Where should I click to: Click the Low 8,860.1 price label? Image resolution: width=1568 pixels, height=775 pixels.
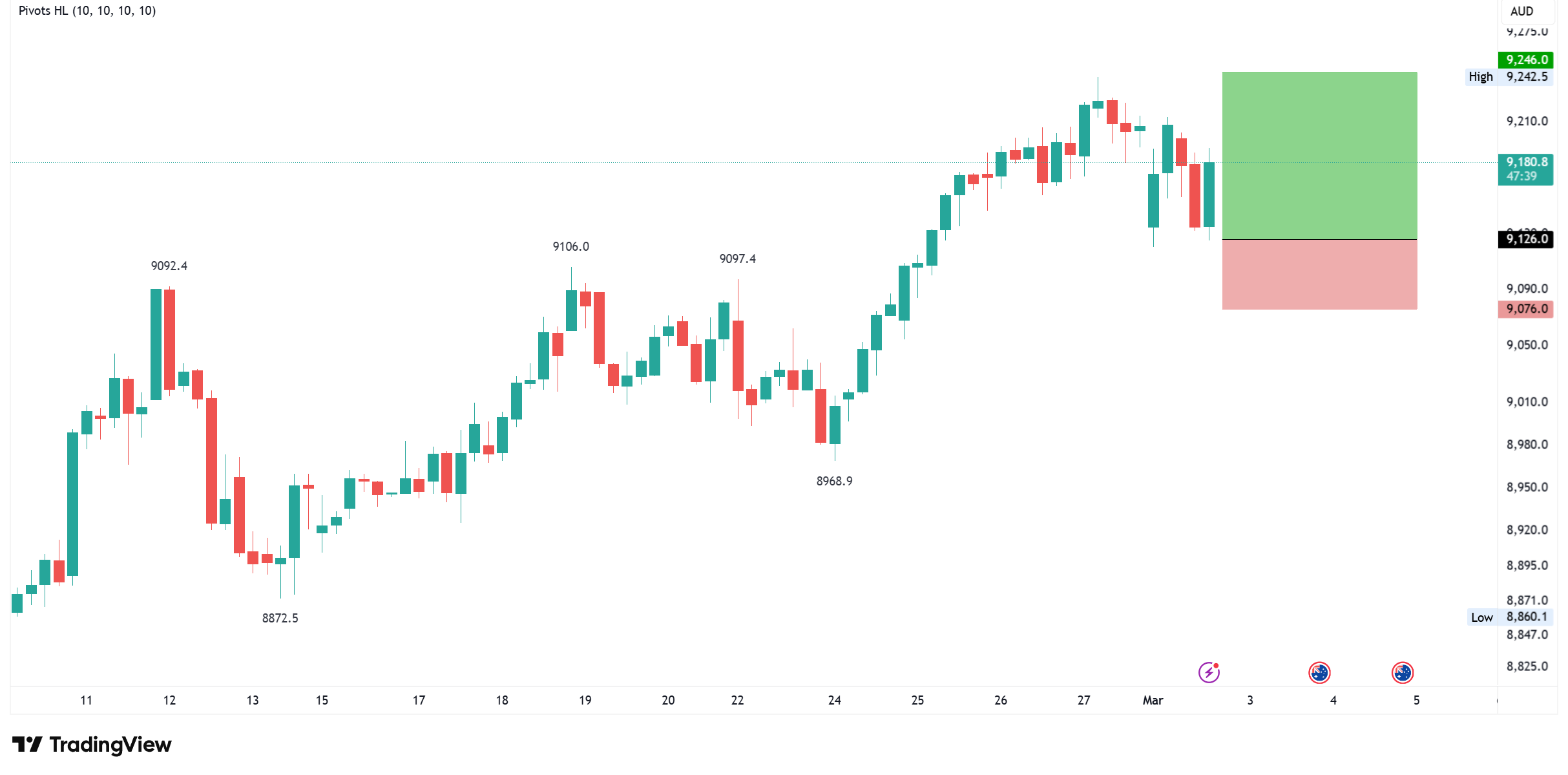click(x=1509, y=617)
